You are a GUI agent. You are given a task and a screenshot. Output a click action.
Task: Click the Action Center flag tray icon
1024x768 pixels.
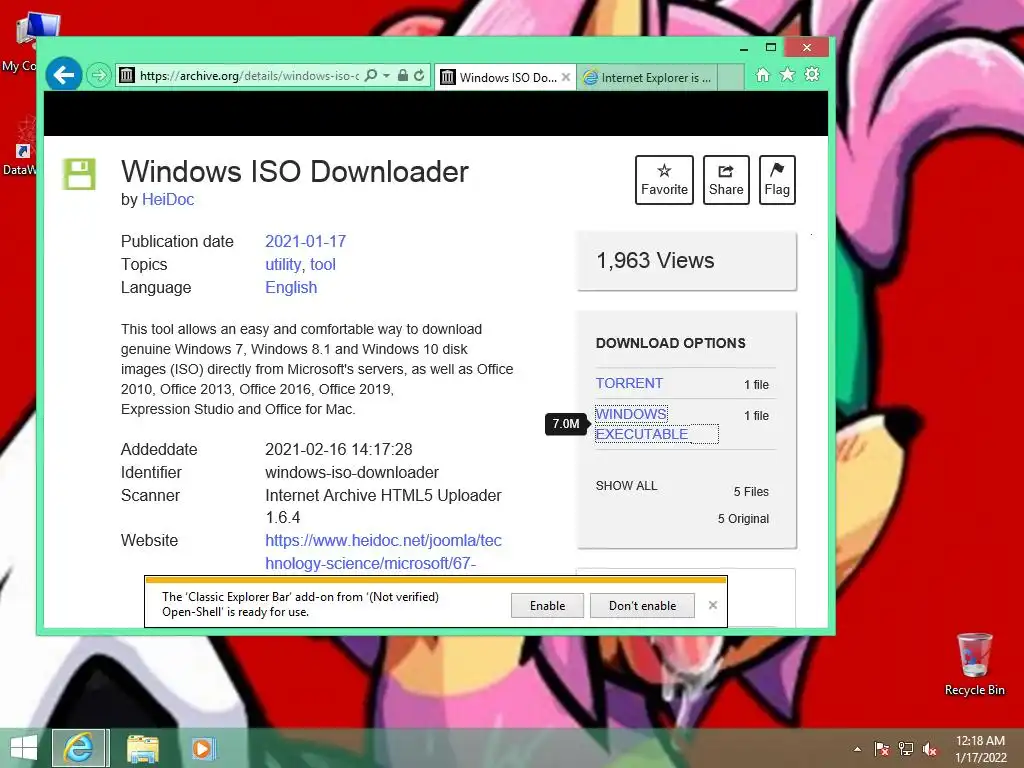pos(882,749)
